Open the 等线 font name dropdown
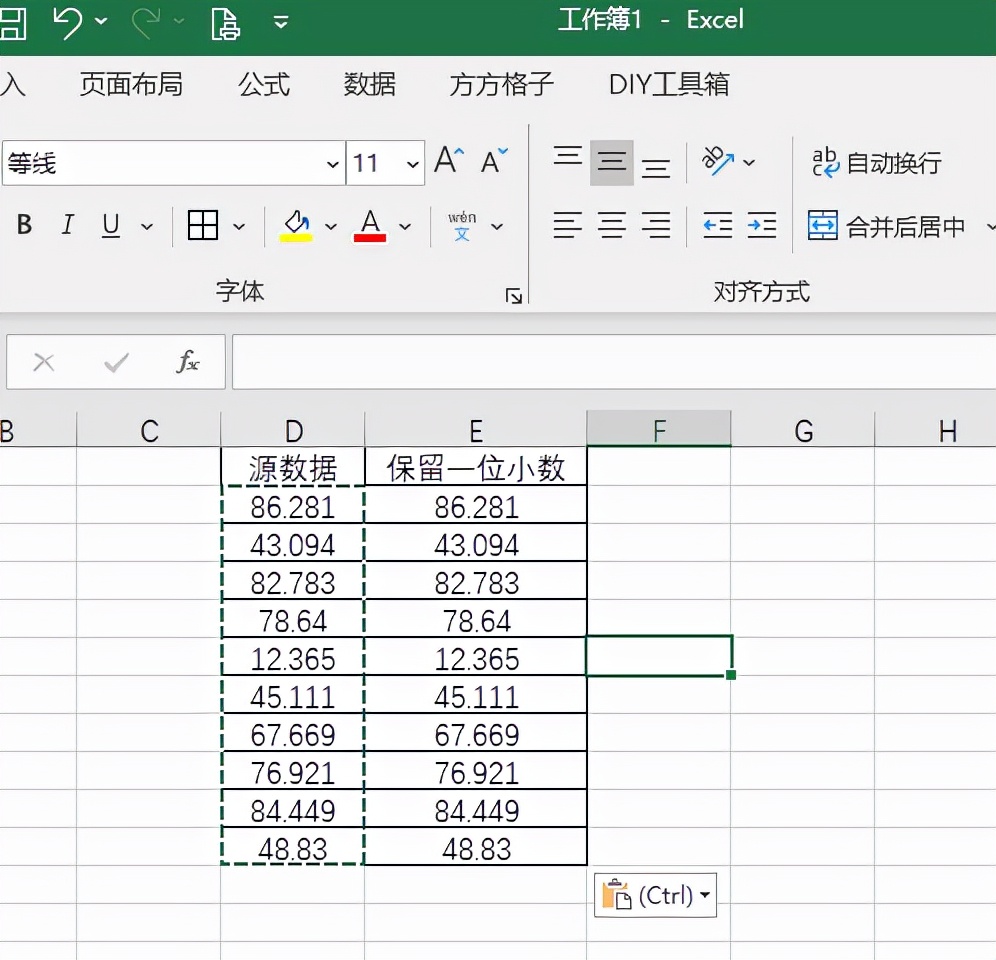Viewport: 996px width, 960px height. tap(333, 164)
